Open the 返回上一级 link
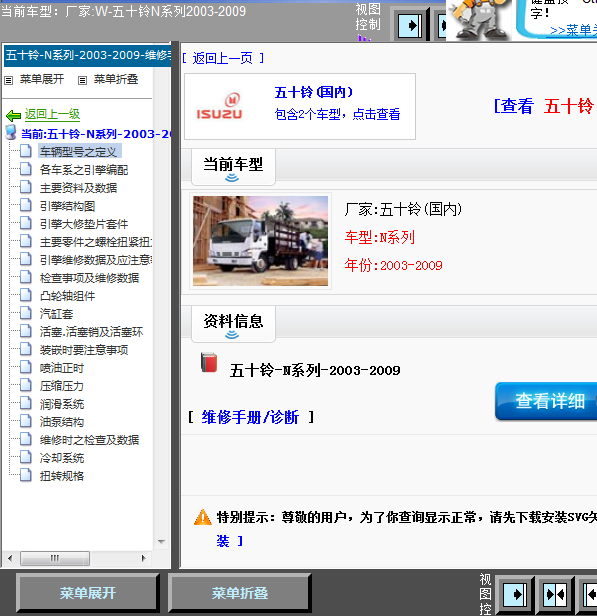The width and height of the screenshot is (597, 616). 52,114
